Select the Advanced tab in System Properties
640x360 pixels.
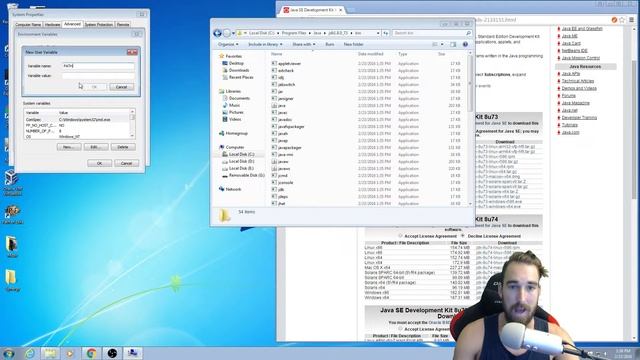[x=72, y=24]
